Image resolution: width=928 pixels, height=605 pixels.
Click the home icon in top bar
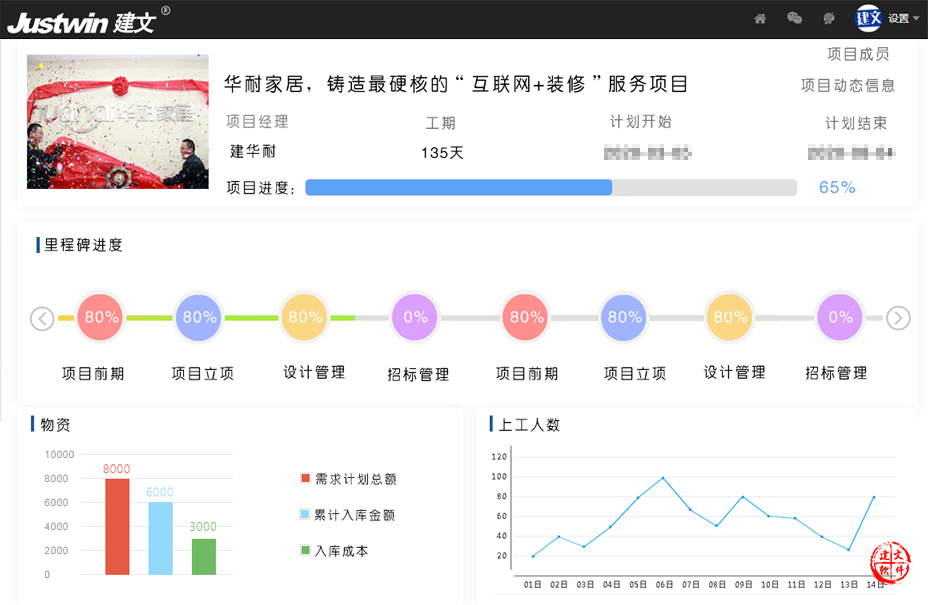(x=760, y=18)
